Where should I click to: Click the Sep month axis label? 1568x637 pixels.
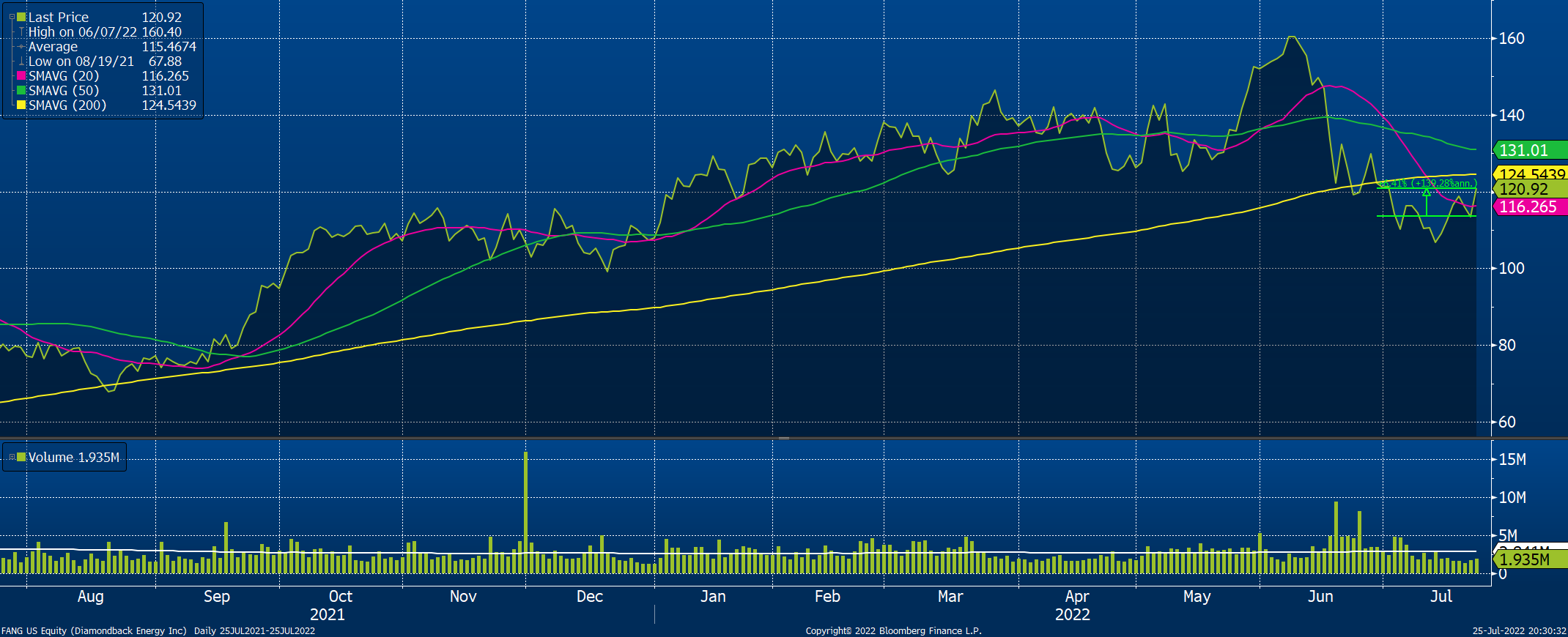coord(217,597)
